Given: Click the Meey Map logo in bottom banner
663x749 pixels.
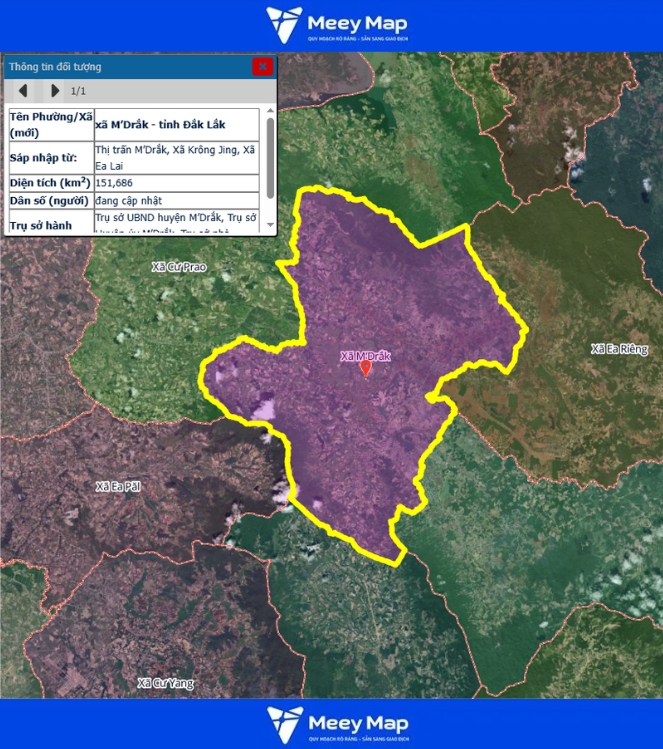Looking at the screenshot, I should [x=337, y=724].
